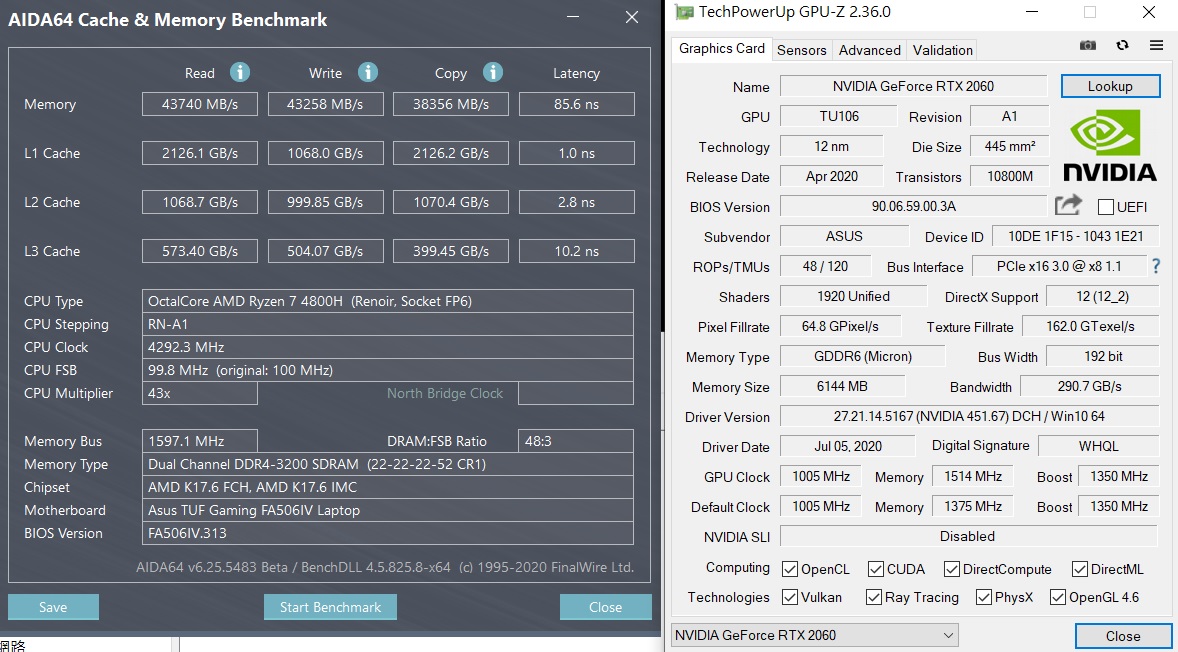Click the Pixel Fillrate value 64.8 GPixel/s
1178x652 pixels.
pyautogui.click(x=840, y=326)
